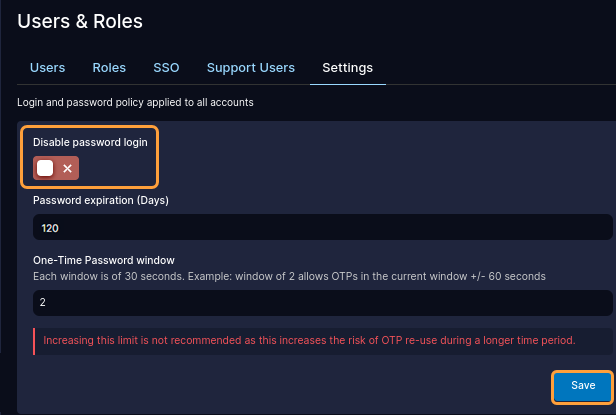616x415 pixels.
Task: Select the Settings tab
Action: [347, 68]
